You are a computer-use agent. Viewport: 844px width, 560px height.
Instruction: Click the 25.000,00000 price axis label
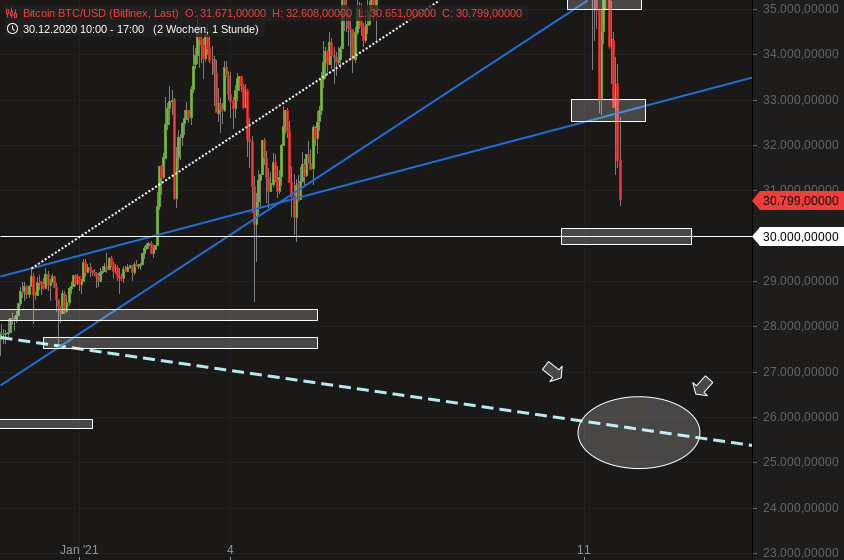[x=800, y=462]
